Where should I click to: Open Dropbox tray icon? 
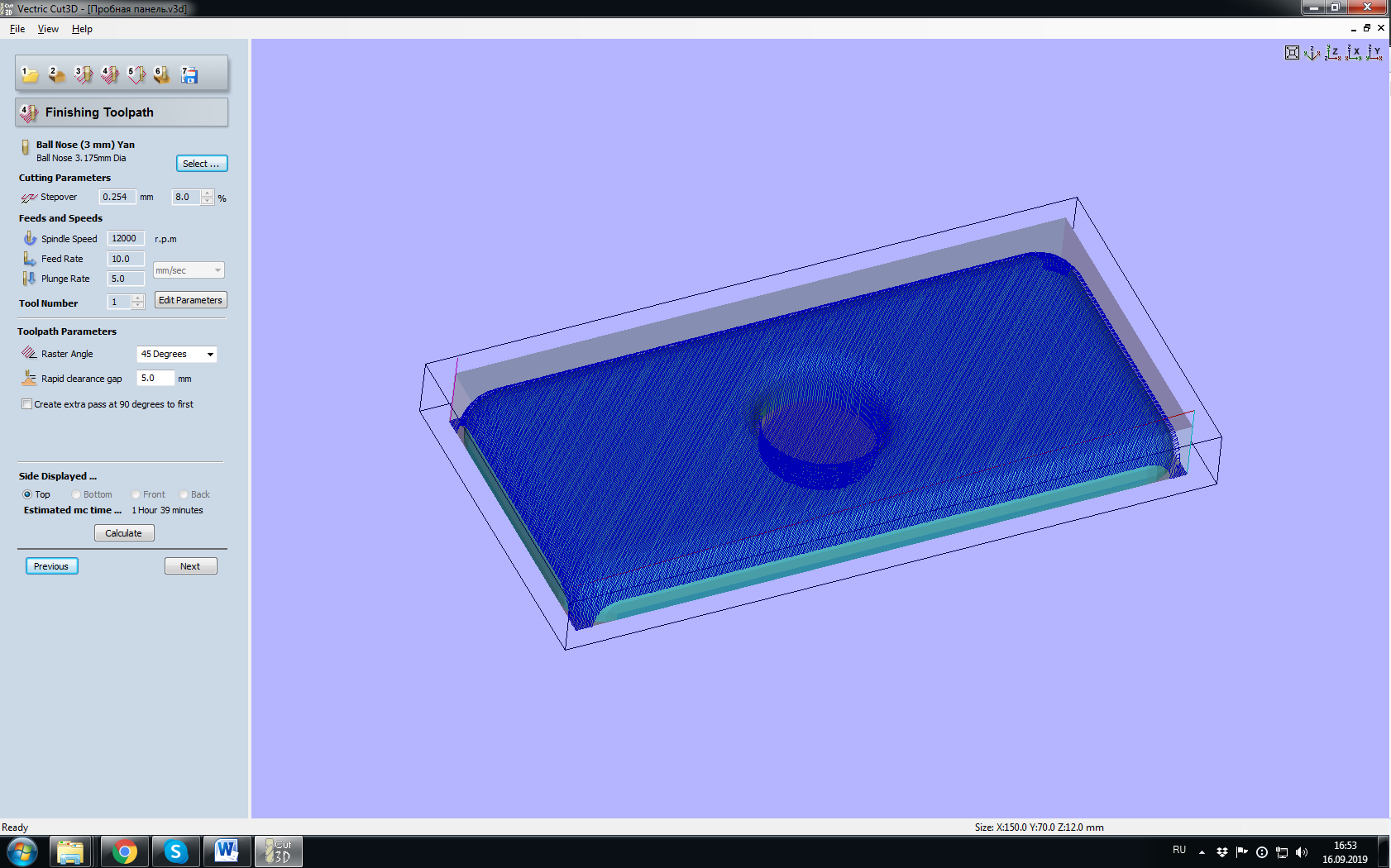[x=1221, y=852]
